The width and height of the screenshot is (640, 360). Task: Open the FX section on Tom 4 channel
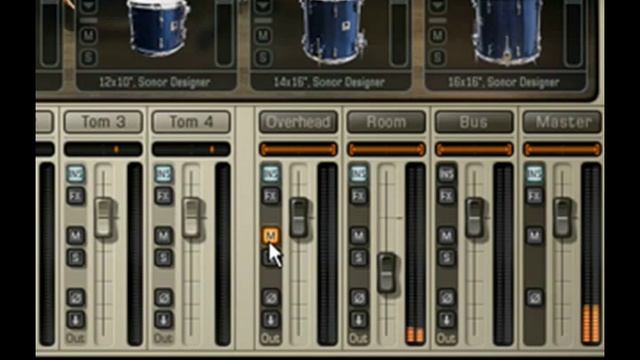coord(164,196)
